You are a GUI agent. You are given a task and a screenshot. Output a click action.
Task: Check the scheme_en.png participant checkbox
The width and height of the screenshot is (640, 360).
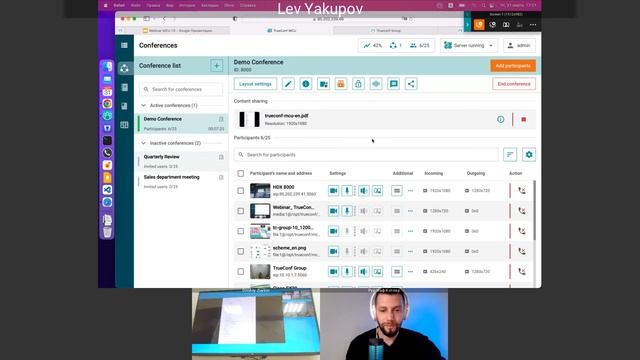tap(241, 251)
